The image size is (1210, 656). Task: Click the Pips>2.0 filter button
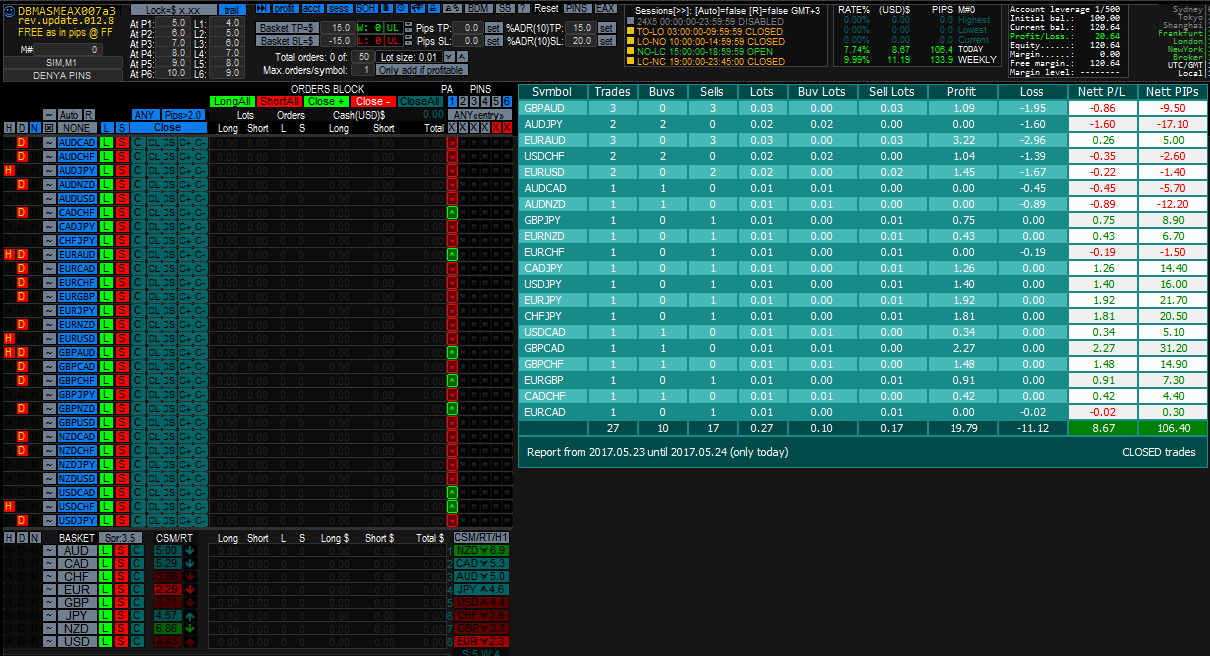[x=184, y=115]
